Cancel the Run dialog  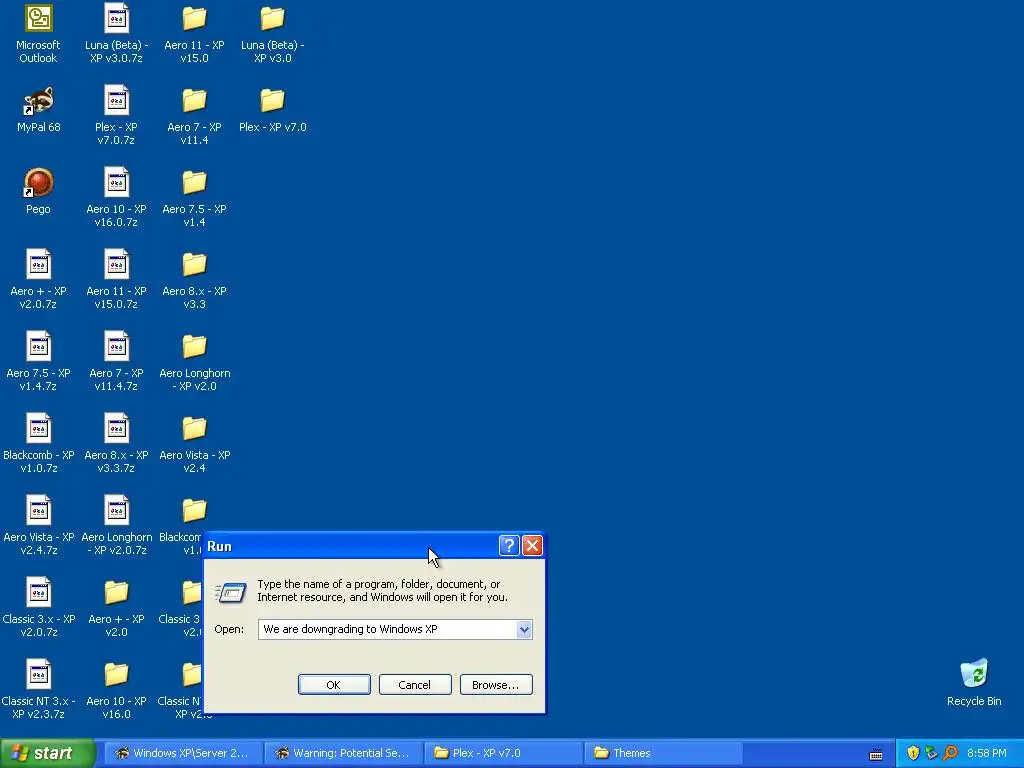click(x=415, y=684)
